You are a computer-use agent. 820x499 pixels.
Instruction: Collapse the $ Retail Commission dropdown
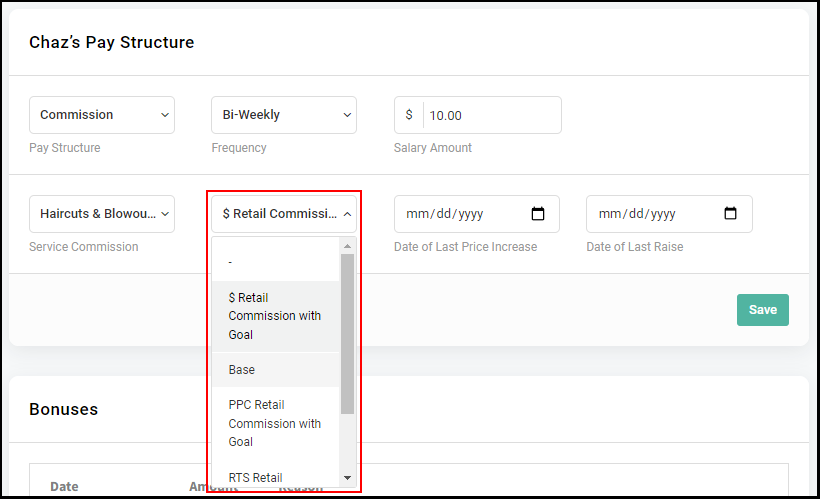(x=284, y=214)
